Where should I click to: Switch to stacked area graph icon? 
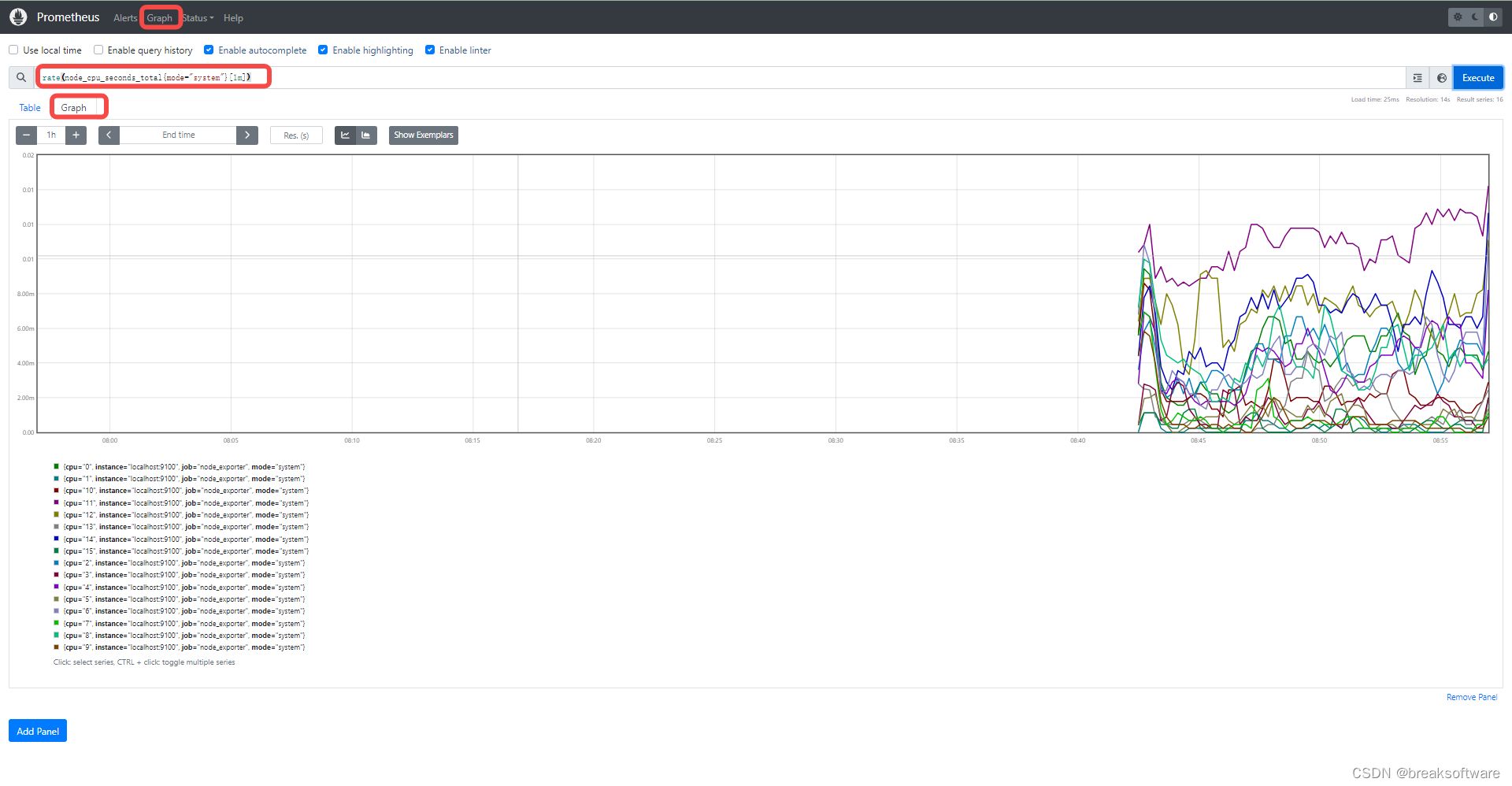pos(366,135)
